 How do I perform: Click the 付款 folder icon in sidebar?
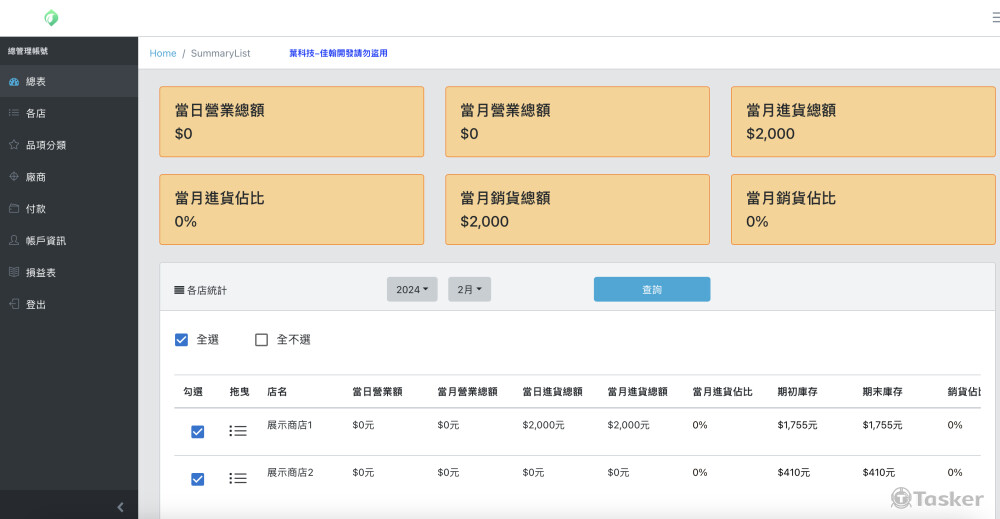click(14, 209)
